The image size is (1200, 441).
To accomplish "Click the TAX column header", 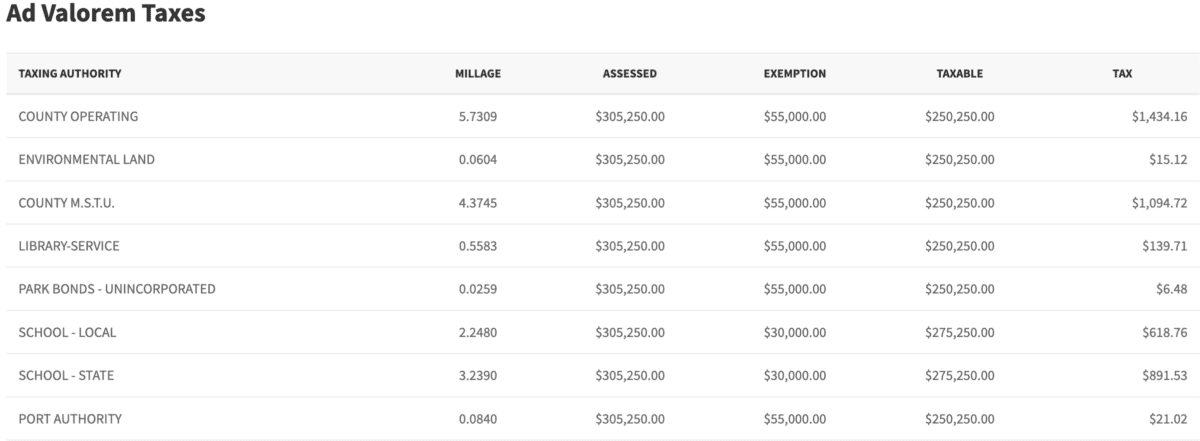I will [x=1122, y=74].
